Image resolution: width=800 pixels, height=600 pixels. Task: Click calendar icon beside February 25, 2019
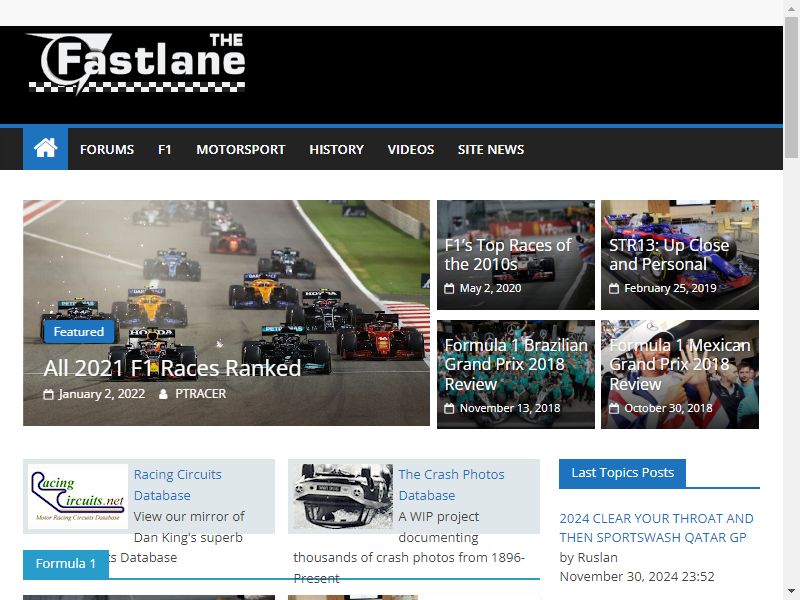coord(614,289)
